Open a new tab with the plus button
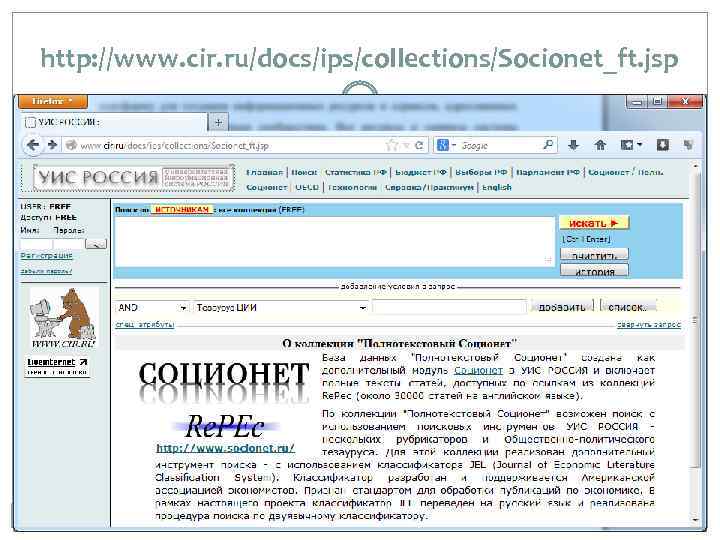This screenshot has width=720, height=540. [218, 122]
